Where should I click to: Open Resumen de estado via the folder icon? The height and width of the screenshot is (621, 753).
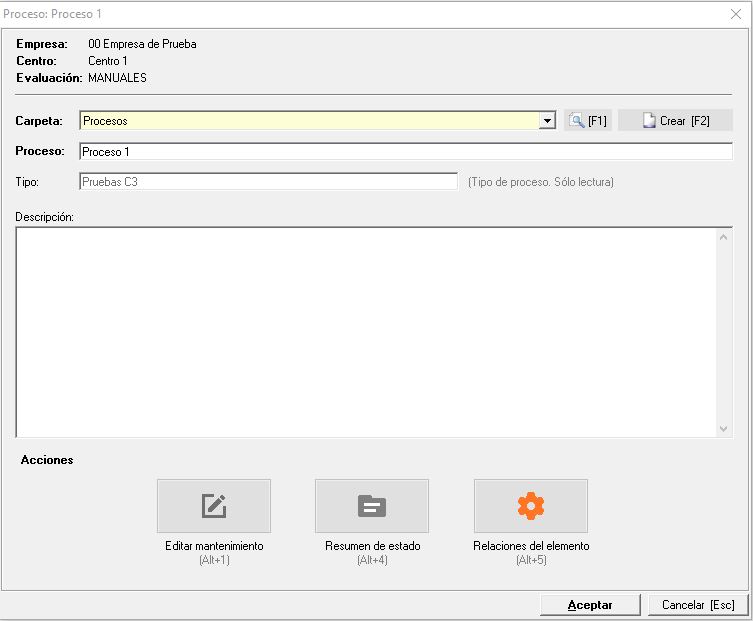(x=372, y=506)
